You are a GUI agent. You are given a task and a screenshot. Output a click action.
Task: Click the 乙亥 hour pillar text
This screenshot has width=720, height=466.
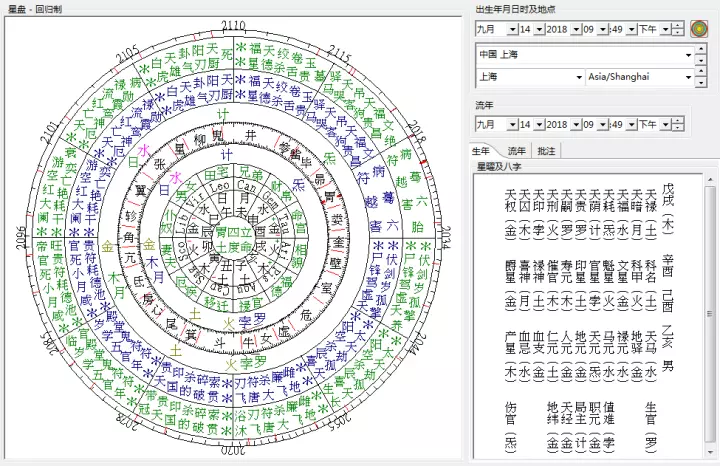pos(668,337)
